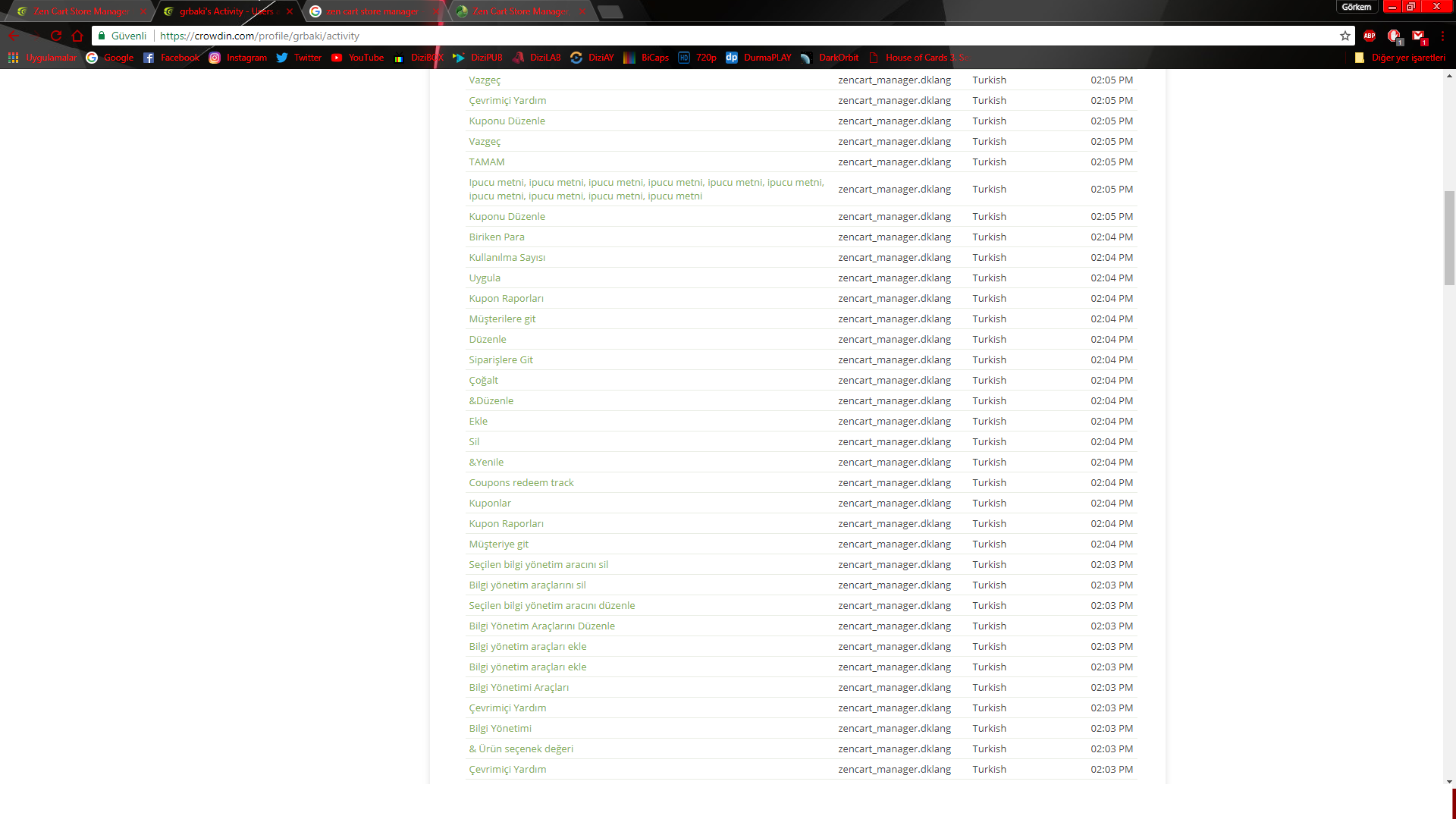1456x819 pixels.
Task: Open the DarkOrbit bookmark
Action: coord(830,58)
